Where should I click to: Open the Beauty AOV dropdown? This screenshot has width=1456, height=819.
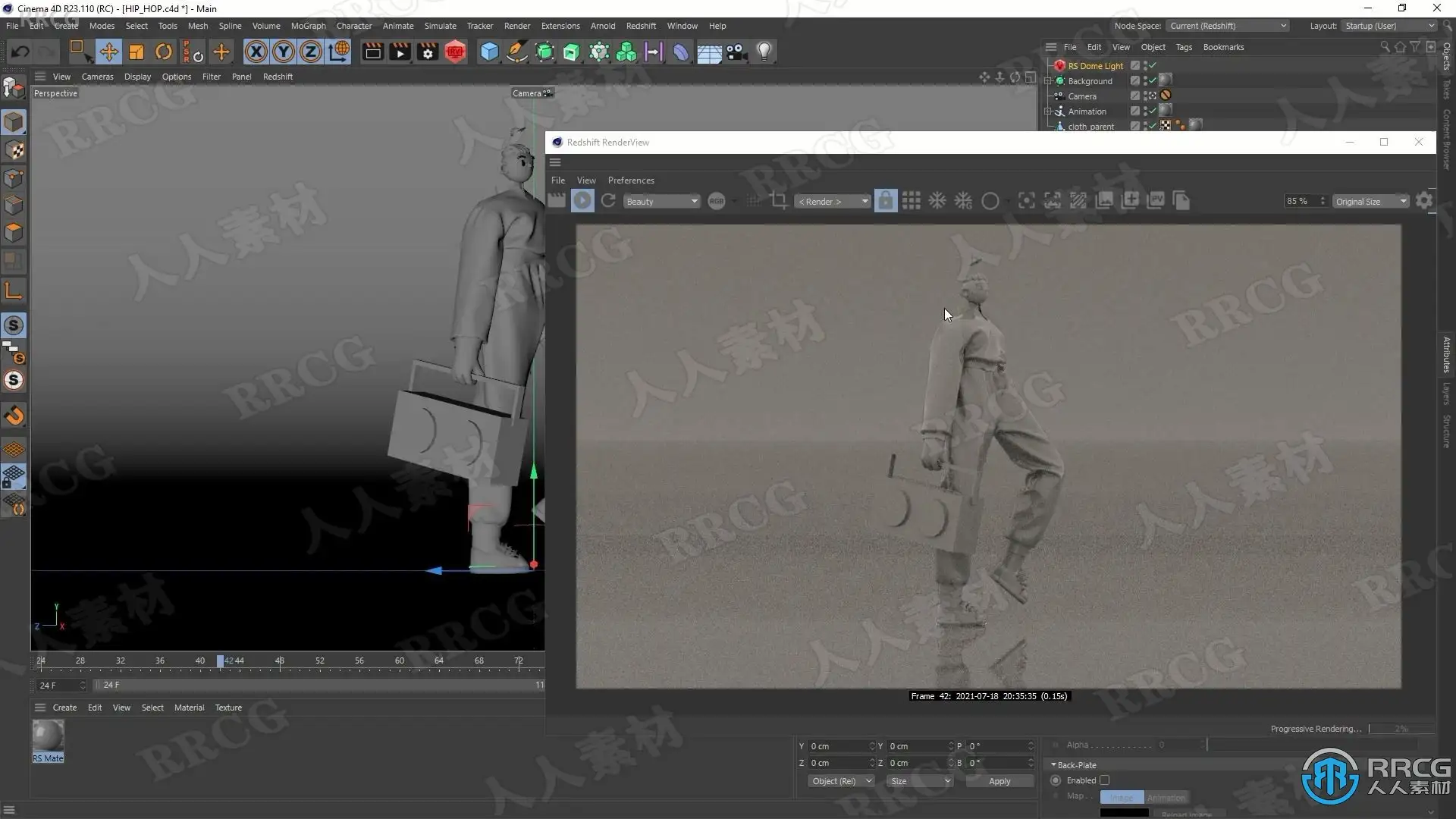tap(661, 202)
